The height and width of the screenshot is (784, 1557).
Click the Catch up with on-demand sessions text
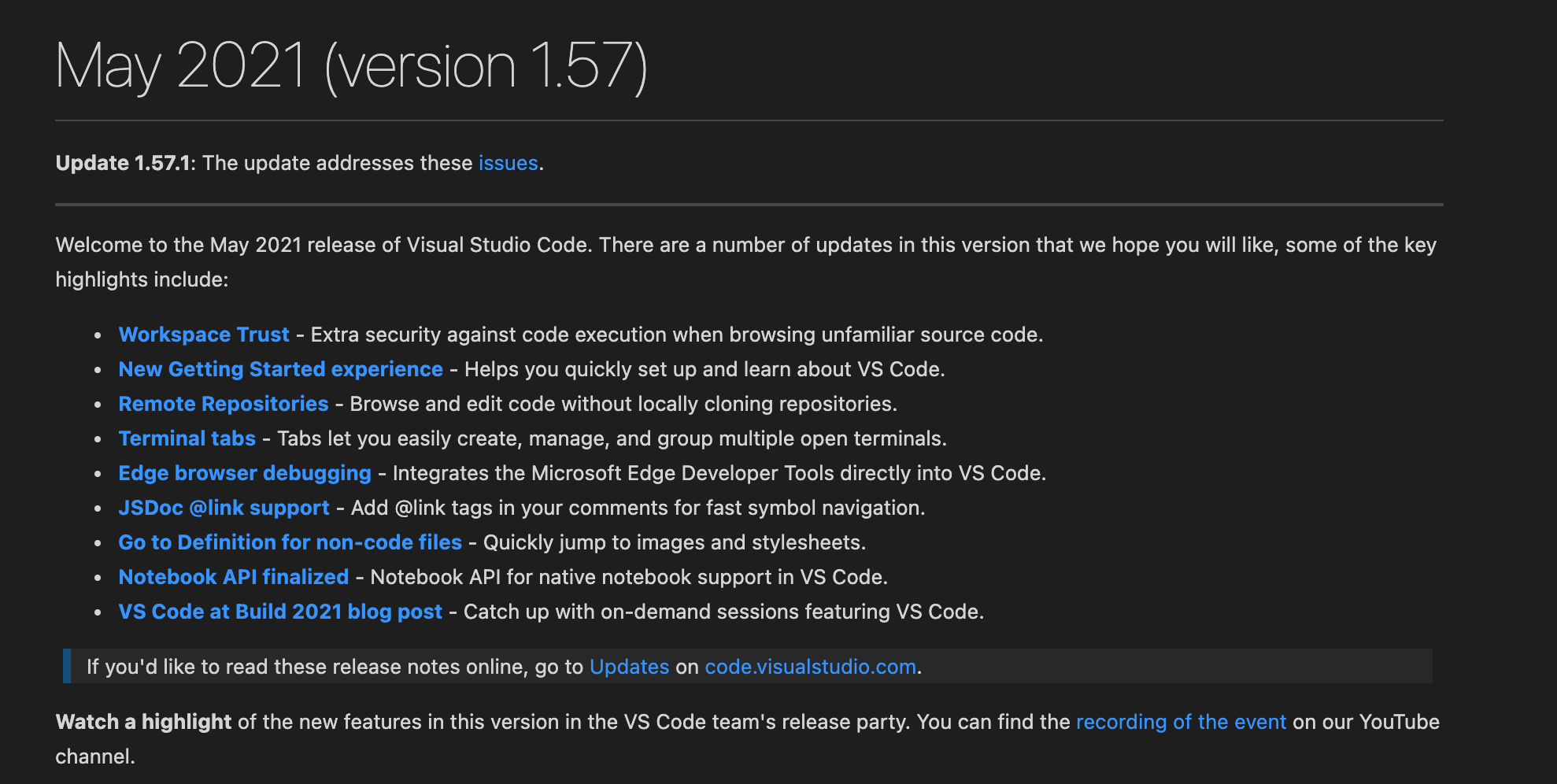(x=723, y=612)
